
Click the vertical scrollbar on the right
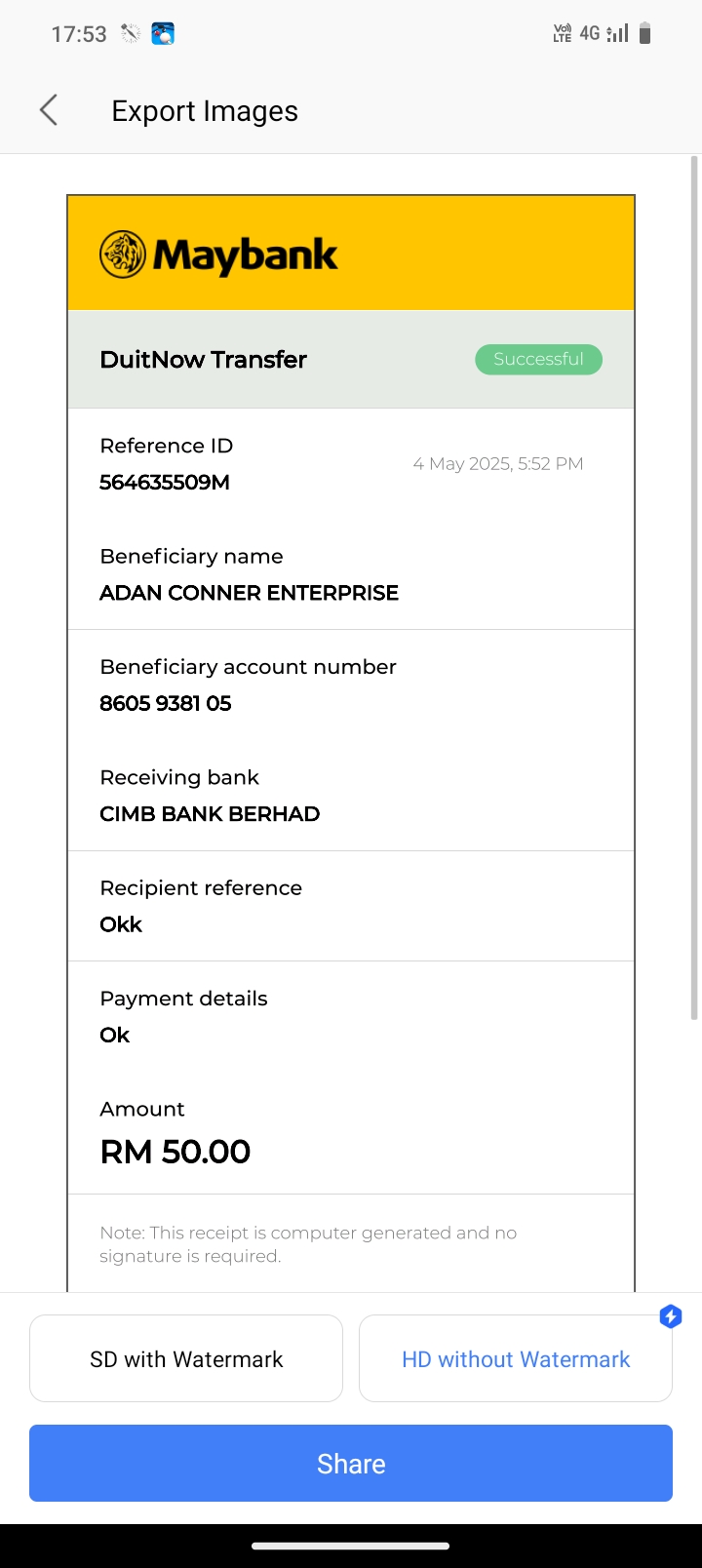pos(694,585)
